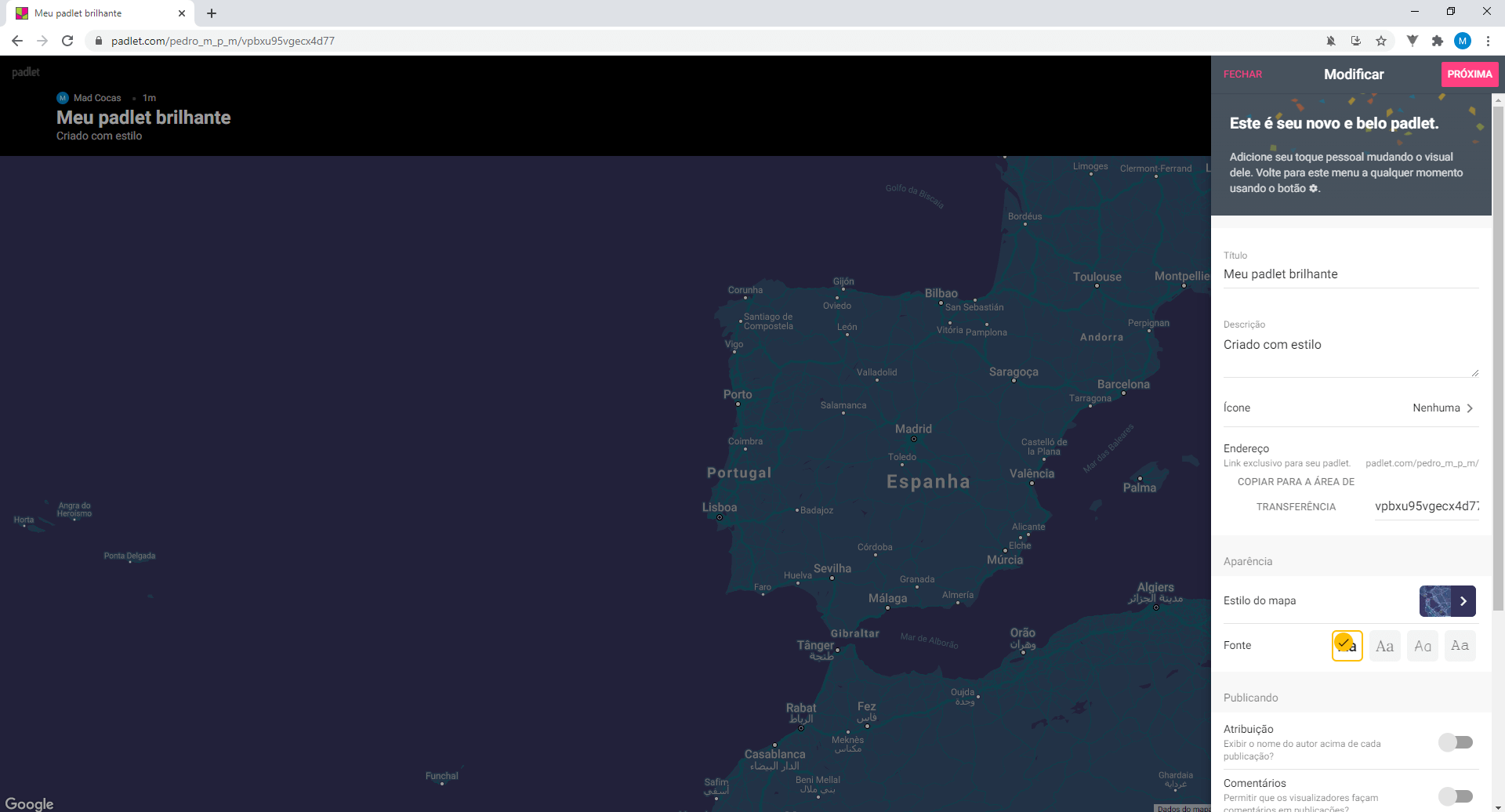Open the Ícone selector showing Nenhuma
The height and width of the screenshot is (812, 1505).
pyautogui.click(x=1351, y=408)
